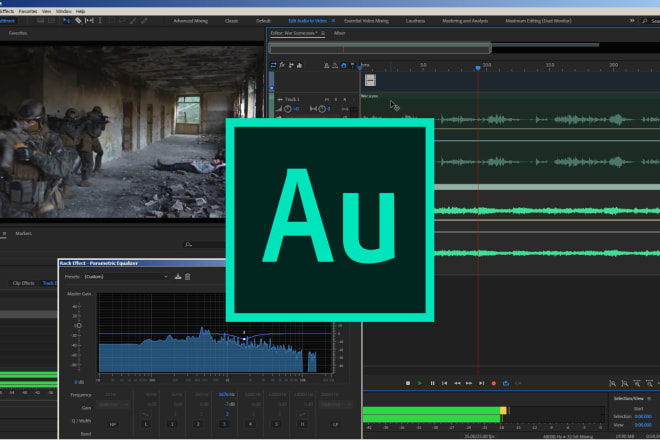Toggle band 1 in Parametric Equalizer
This screenshot has height=440, width=660.
point(172,424)
